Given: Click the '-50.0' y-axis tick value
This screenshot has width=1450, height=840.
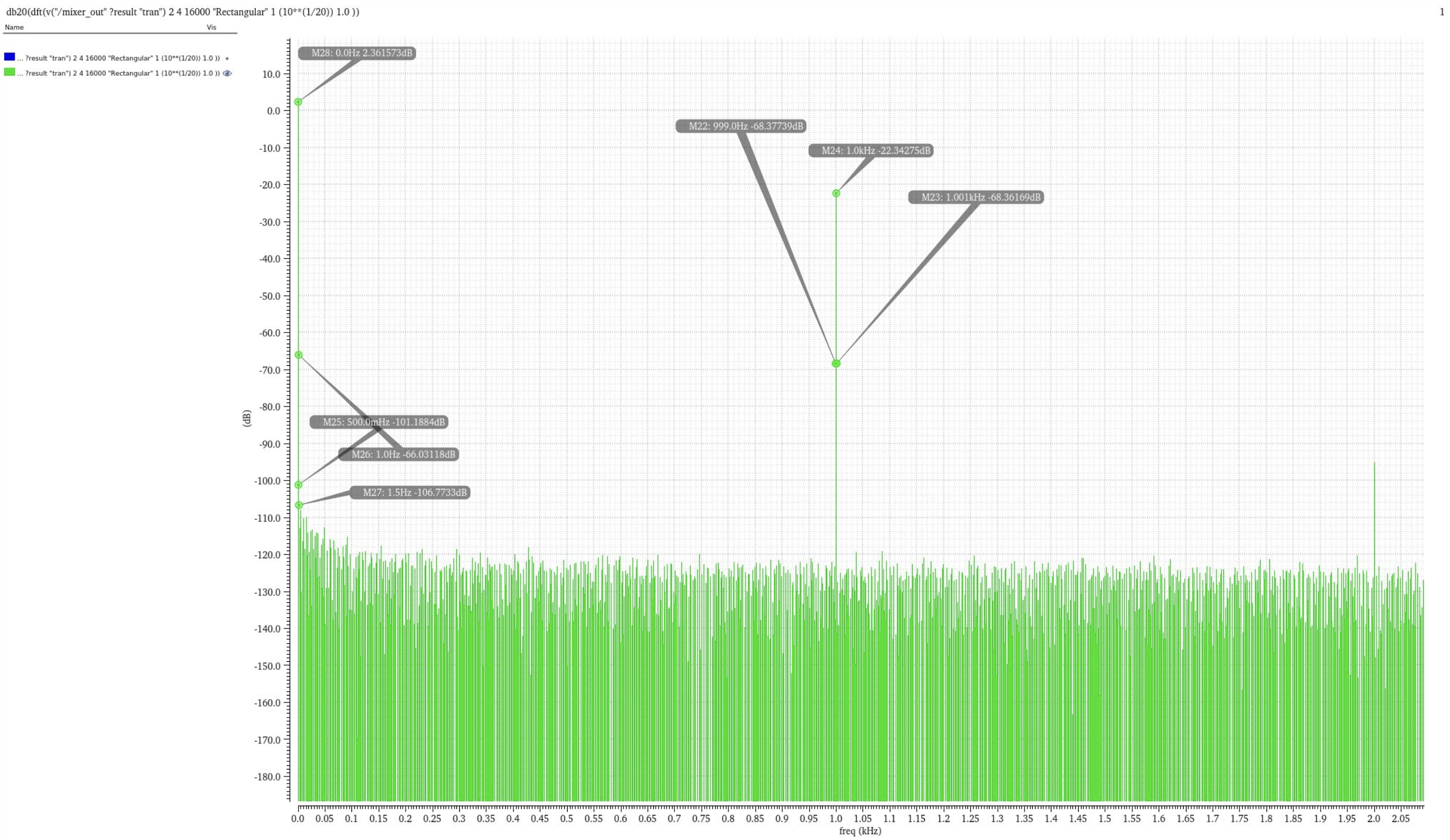Looking at the screenshot, I should 269,296.
